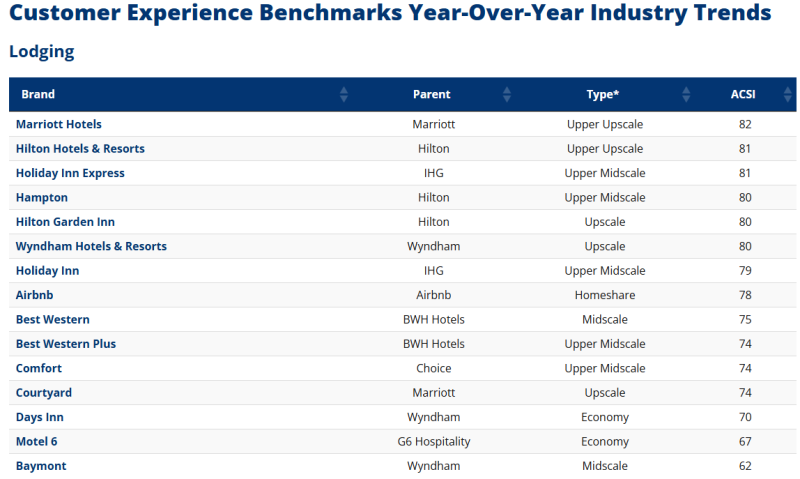Select BWH Hotels in the Best Western row
This screenshot has height=479, width=800.
point(434,319)
